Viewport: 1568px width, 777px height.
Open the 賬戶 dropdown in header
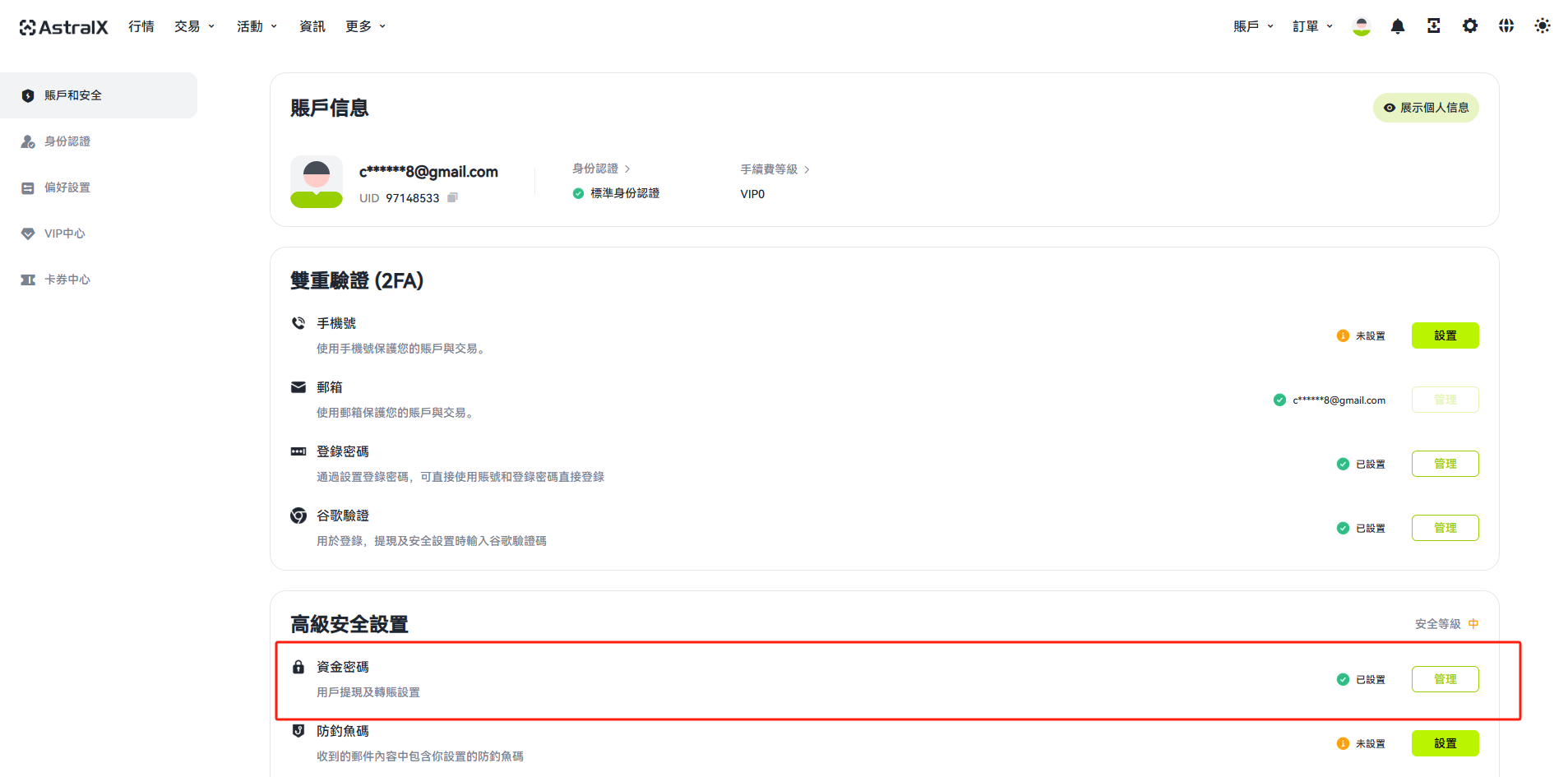coord(1252,26)
